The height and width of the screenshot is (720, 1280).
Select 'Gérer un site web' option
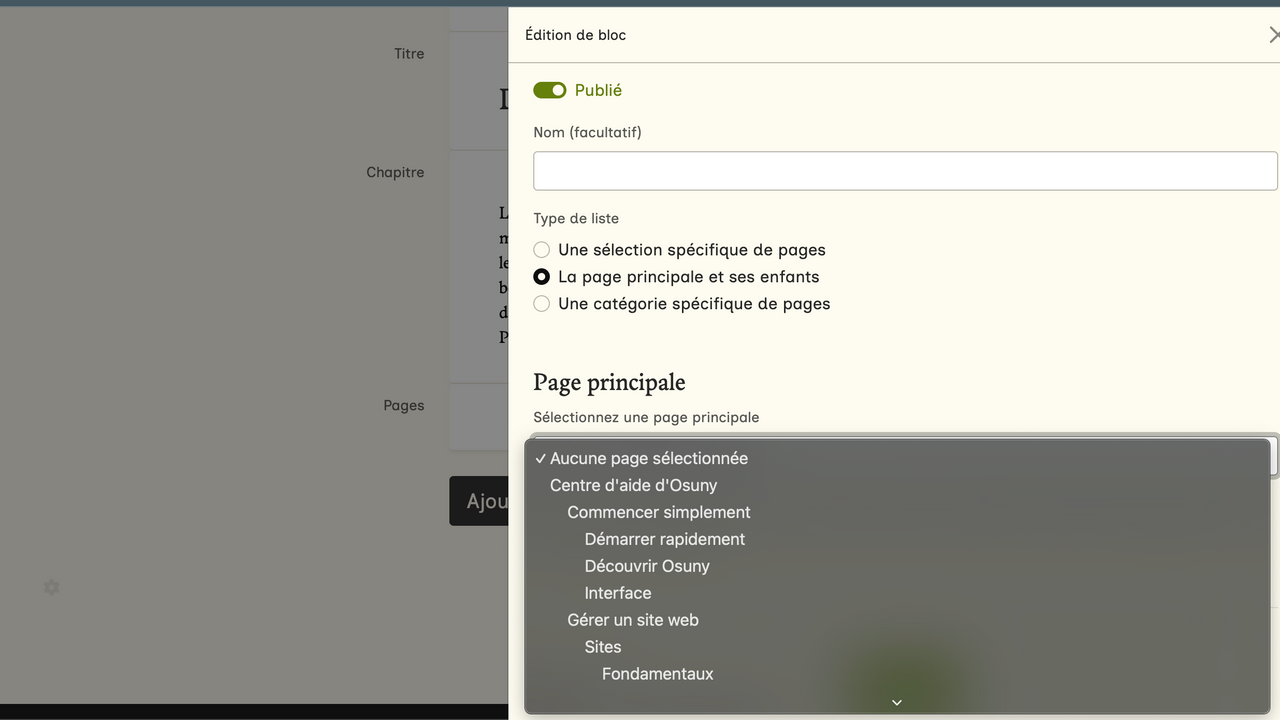(x=632, y=620)
